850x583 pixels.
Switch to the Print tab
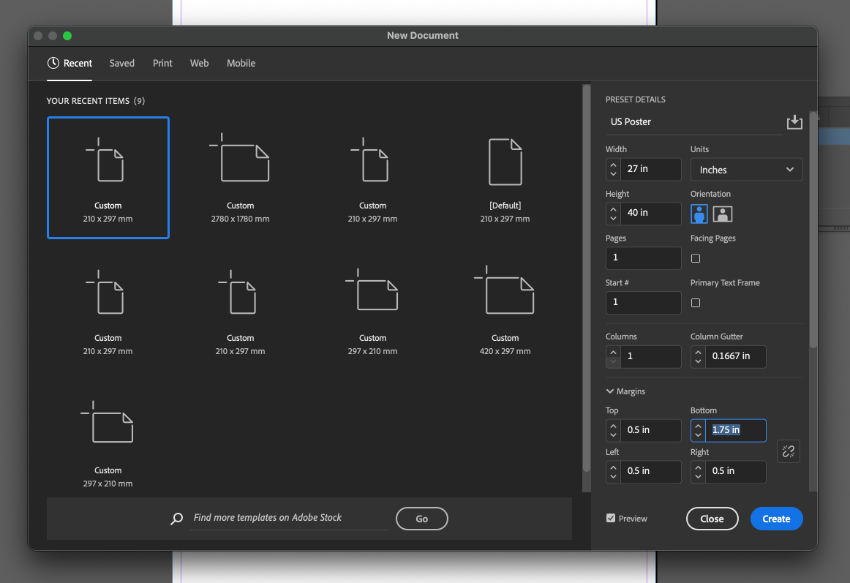(162, 63)
